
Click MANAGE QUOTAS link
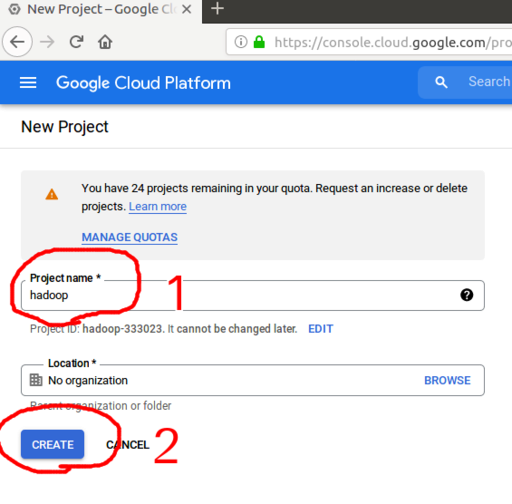(130, 237)
